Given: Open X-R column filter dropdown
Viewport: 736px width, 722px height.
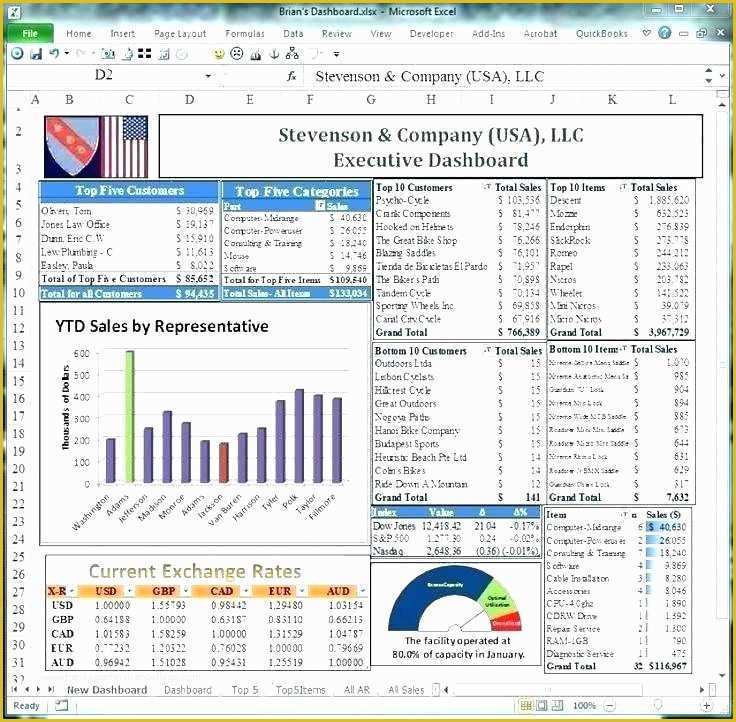Looking at the screenshot, I should click(72, 591).
